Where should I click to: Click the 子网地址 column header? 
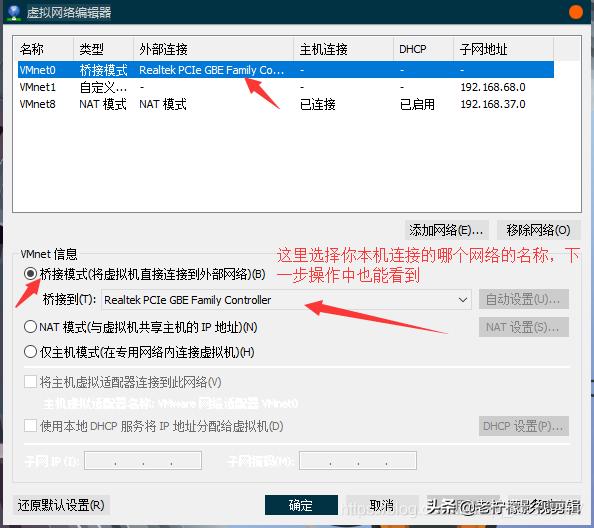pos(503,49)
